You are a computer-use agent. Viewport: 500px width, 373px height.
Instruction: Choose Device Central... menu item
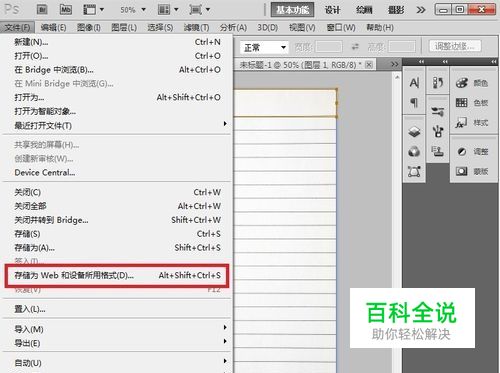[x=117, y=173]
